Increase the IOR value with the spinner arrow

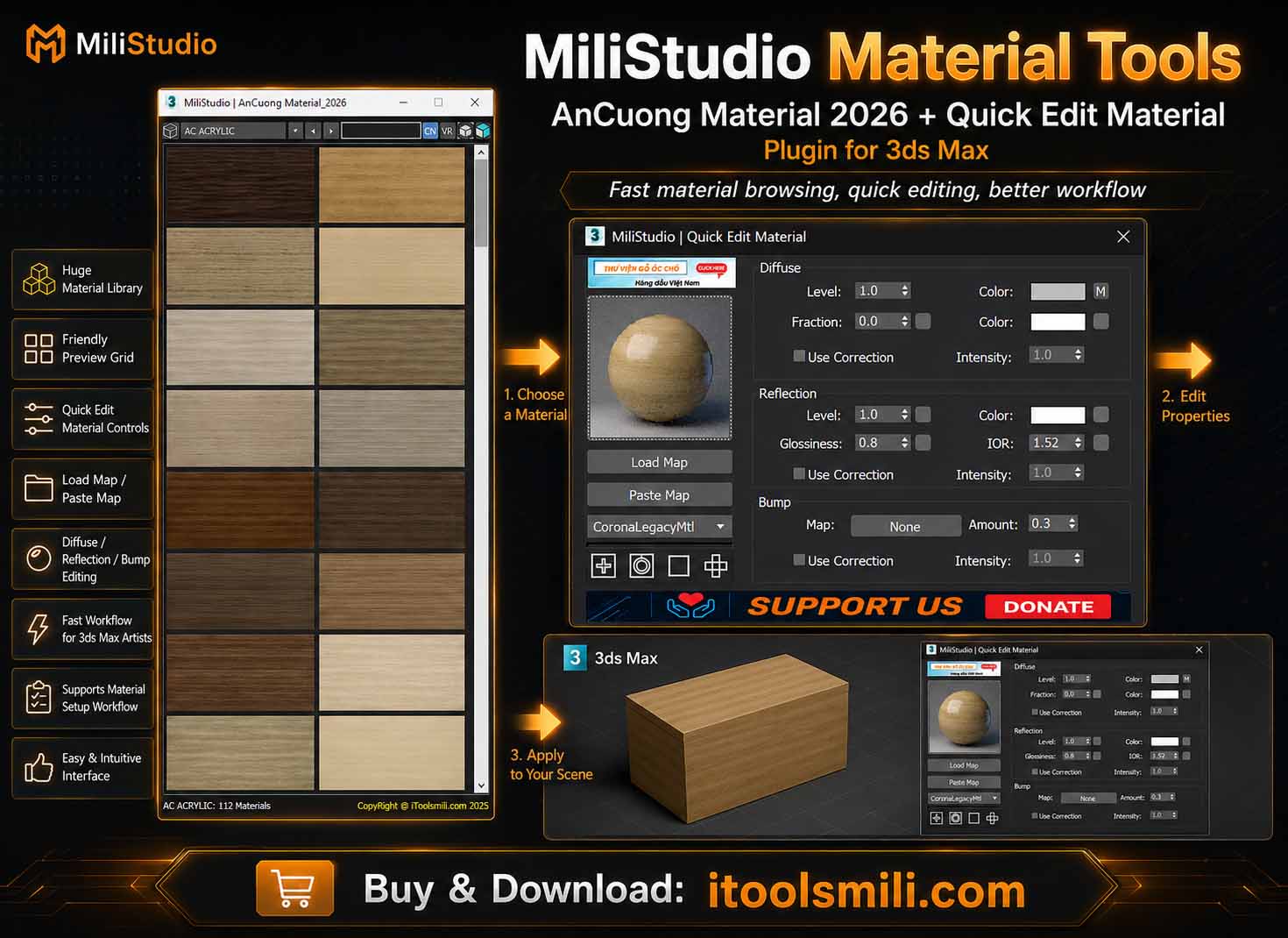click(x=1078, y=439)
